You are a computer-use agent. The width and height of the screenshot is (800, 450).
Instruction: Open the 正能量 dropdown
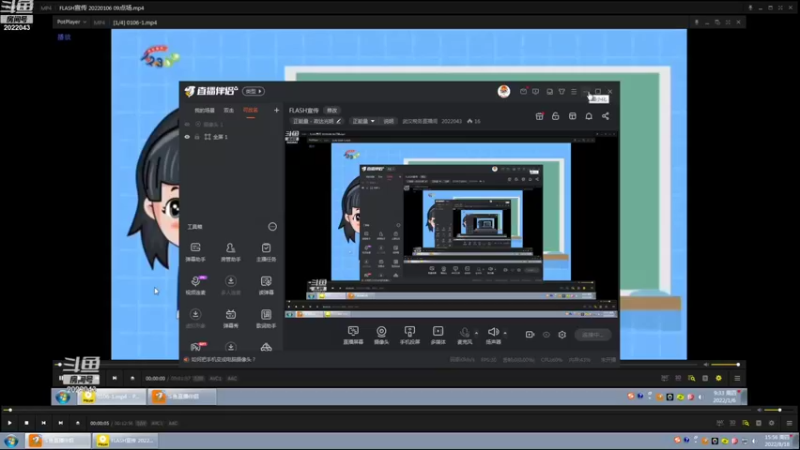(x=364, y=121)
